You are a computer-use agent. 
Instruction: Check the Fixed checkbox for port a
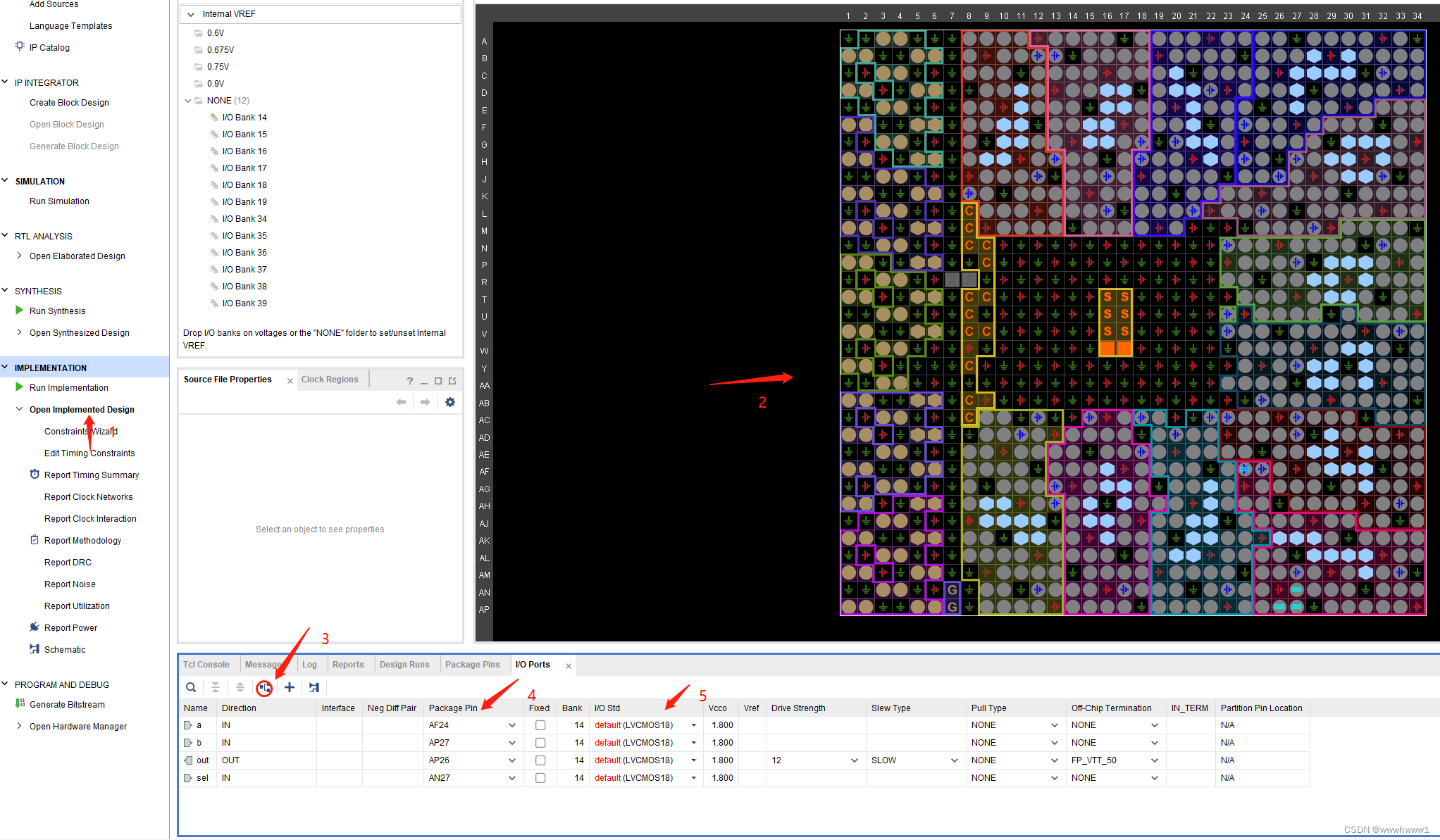point(540,725)
